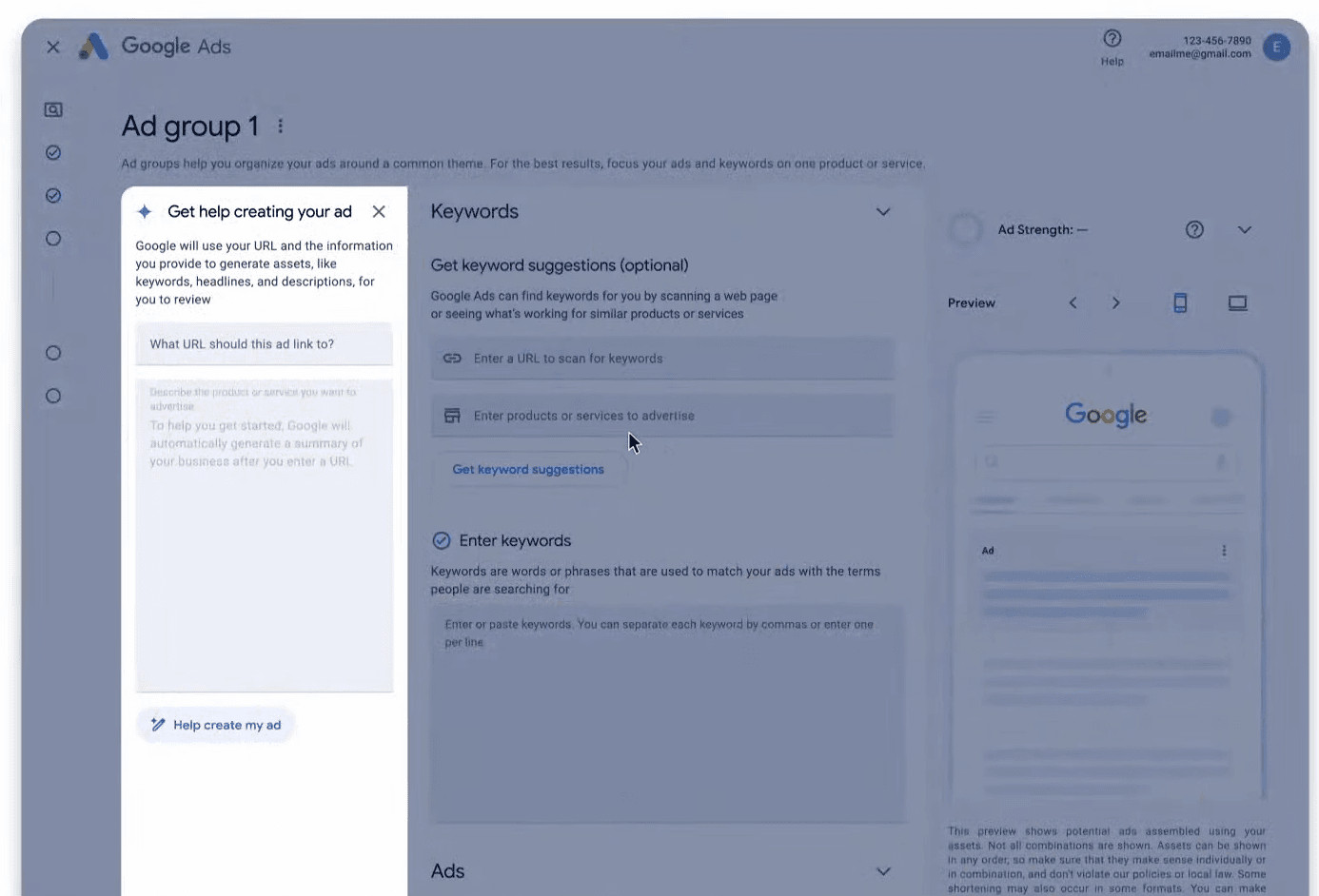Expand the Ad Strength panel chevron
The width and height of the screenshot is (1319, 896).
pyautogui.click(x=1244, y=229)
